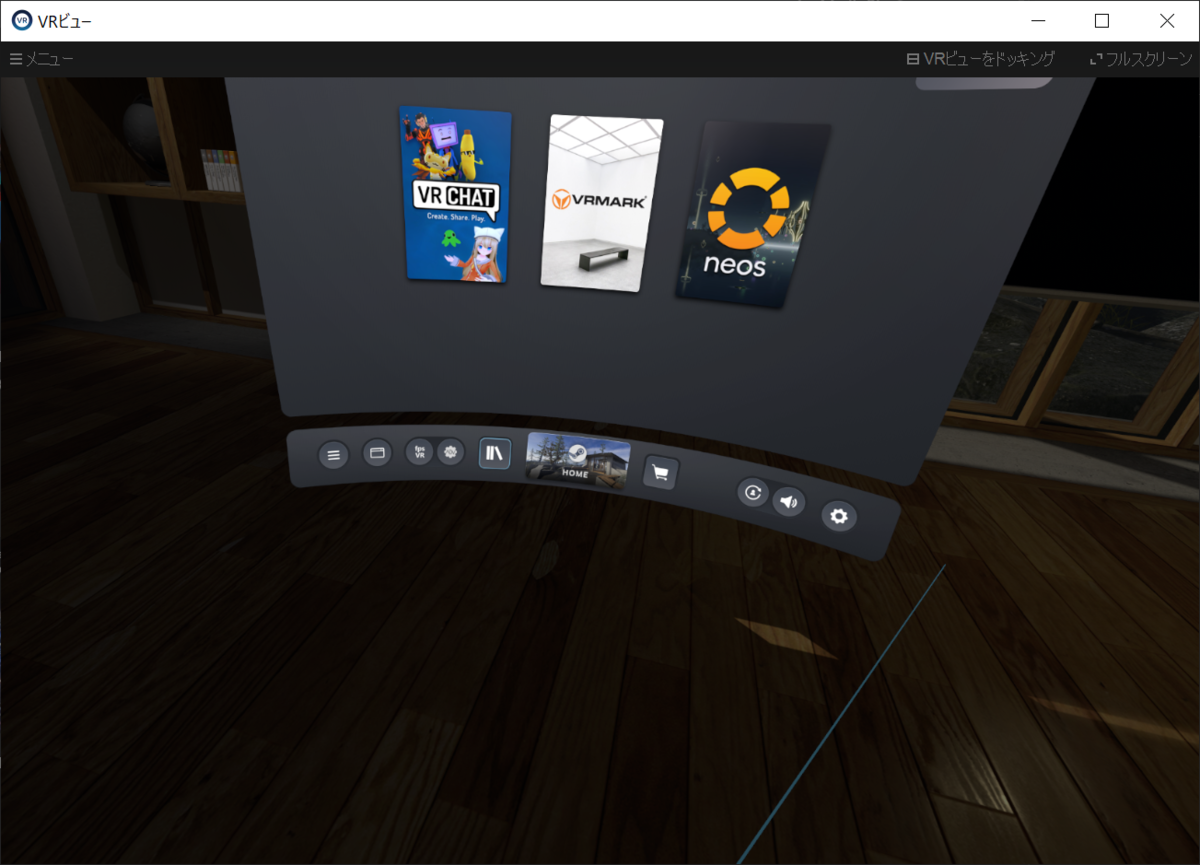Launch the VRChat game card

point(456,195)
